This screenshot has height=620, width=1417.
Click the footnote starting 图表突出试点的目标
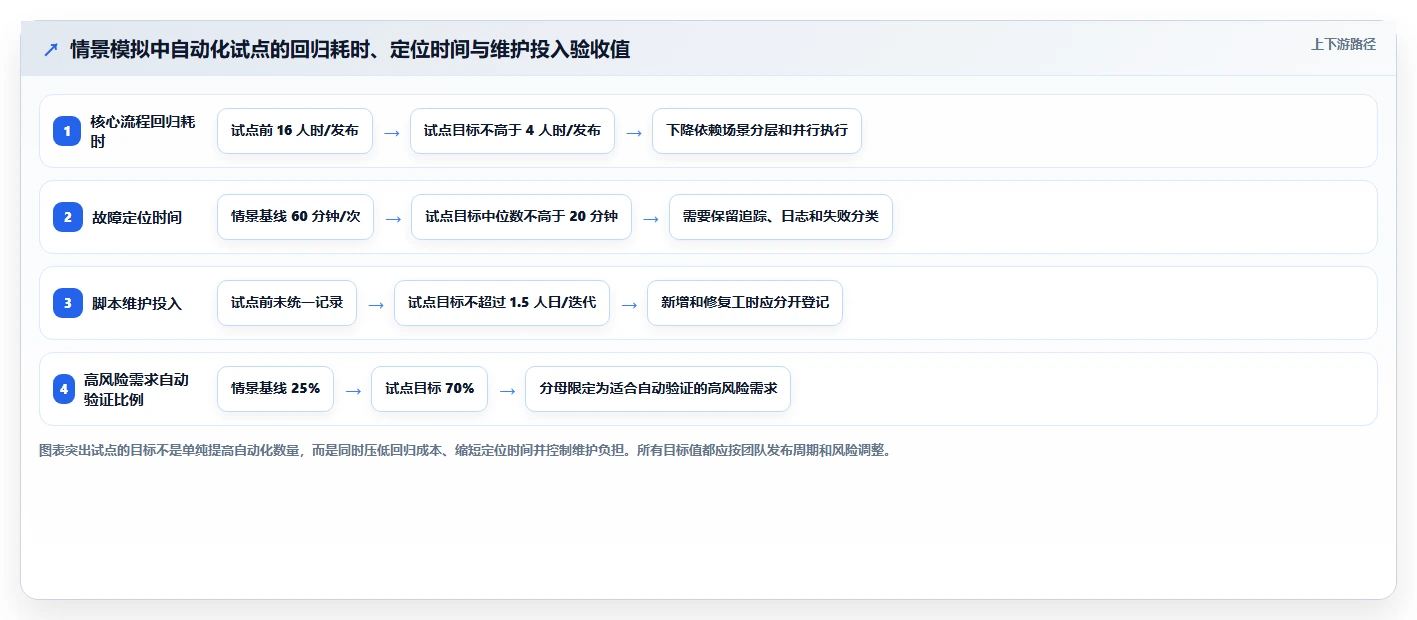(464, 450)
